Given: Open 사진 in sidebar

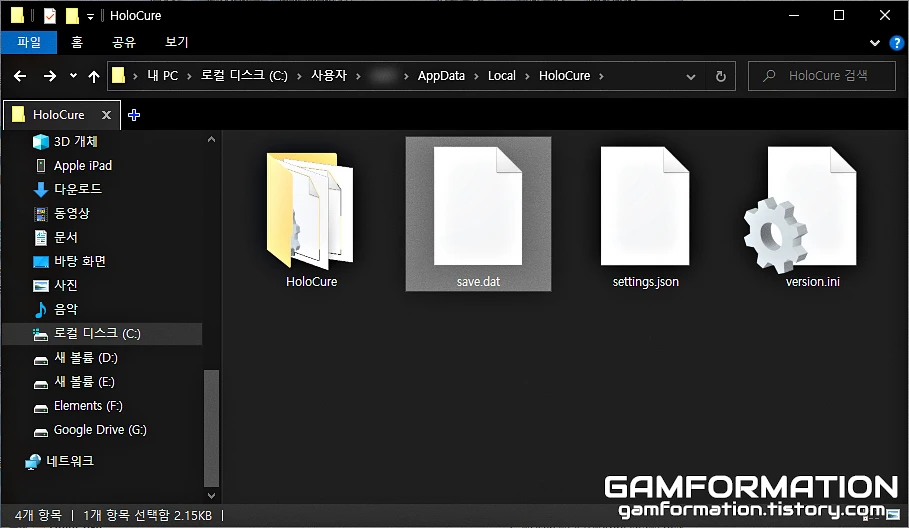Looking at the screenshot, I should pyautogui.click(x=66, y=285).
